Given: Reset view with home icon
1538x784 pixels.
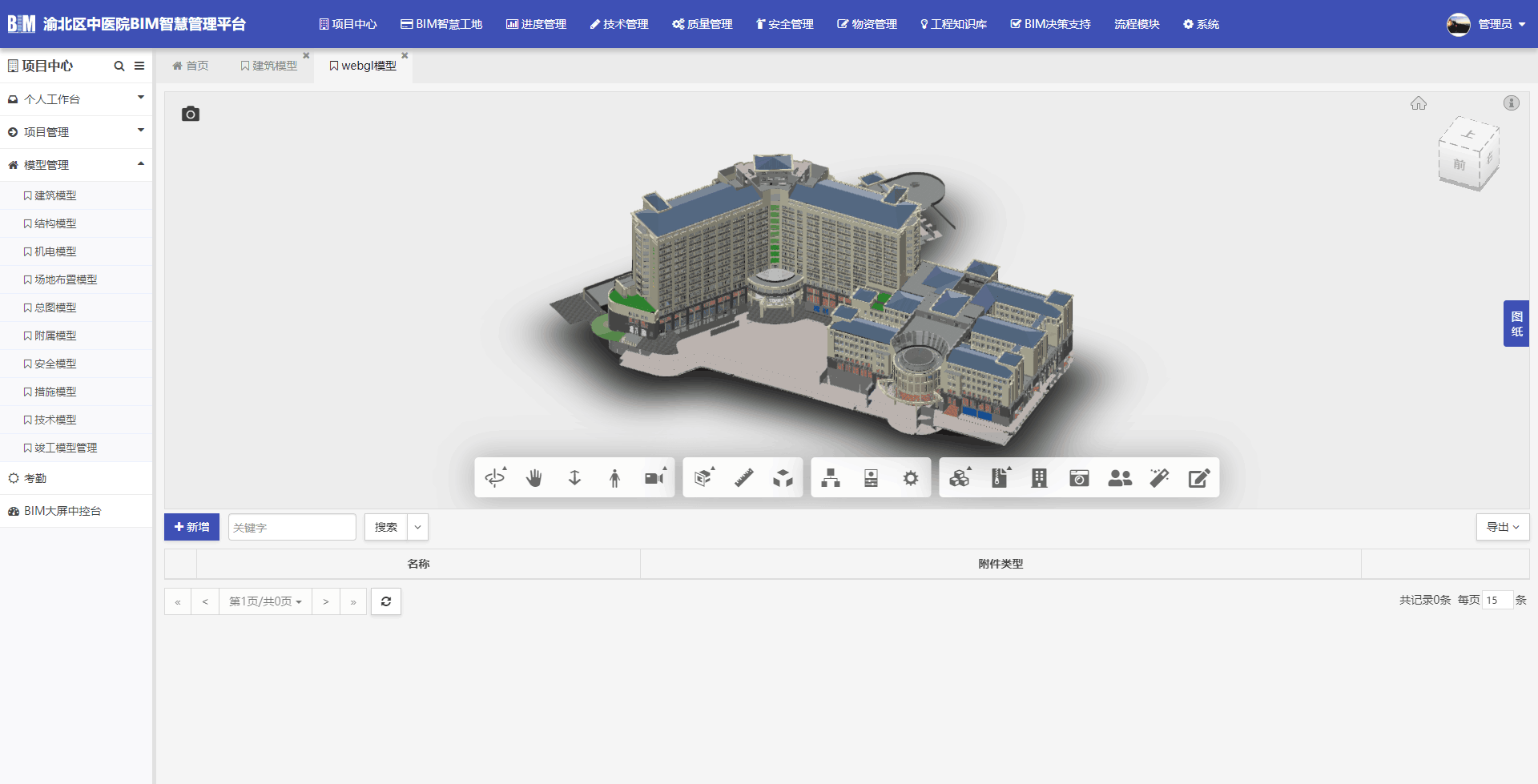Looking at the screenshot, I should click(1419, 103).
